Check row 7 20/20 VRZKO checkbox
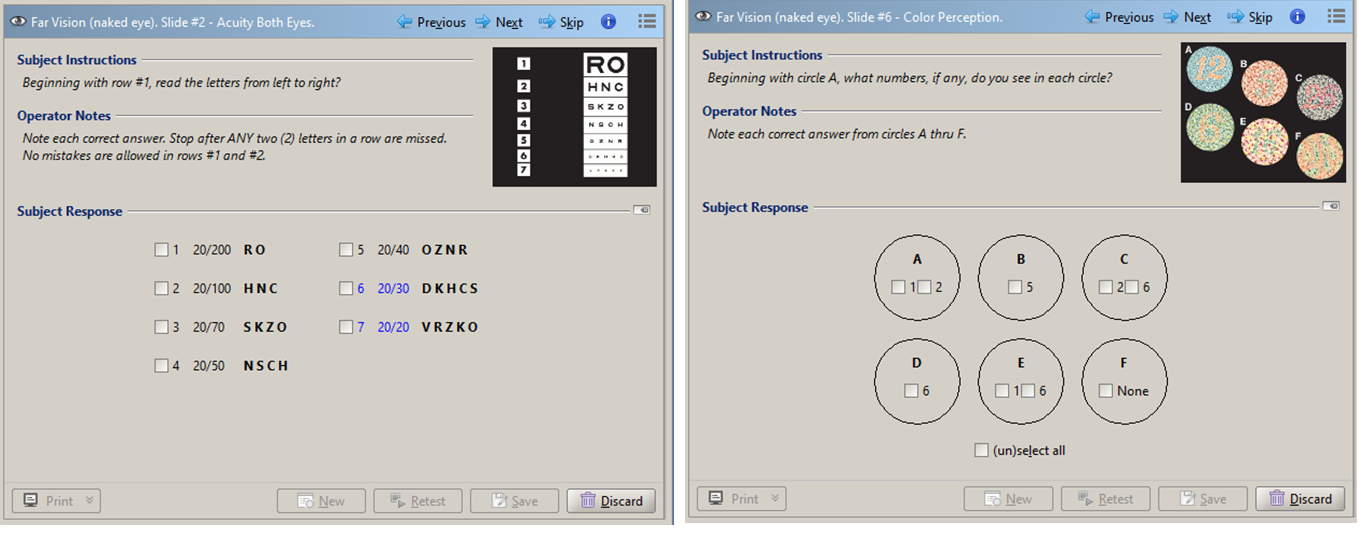The image size is (1363, 533). point(346,327)
